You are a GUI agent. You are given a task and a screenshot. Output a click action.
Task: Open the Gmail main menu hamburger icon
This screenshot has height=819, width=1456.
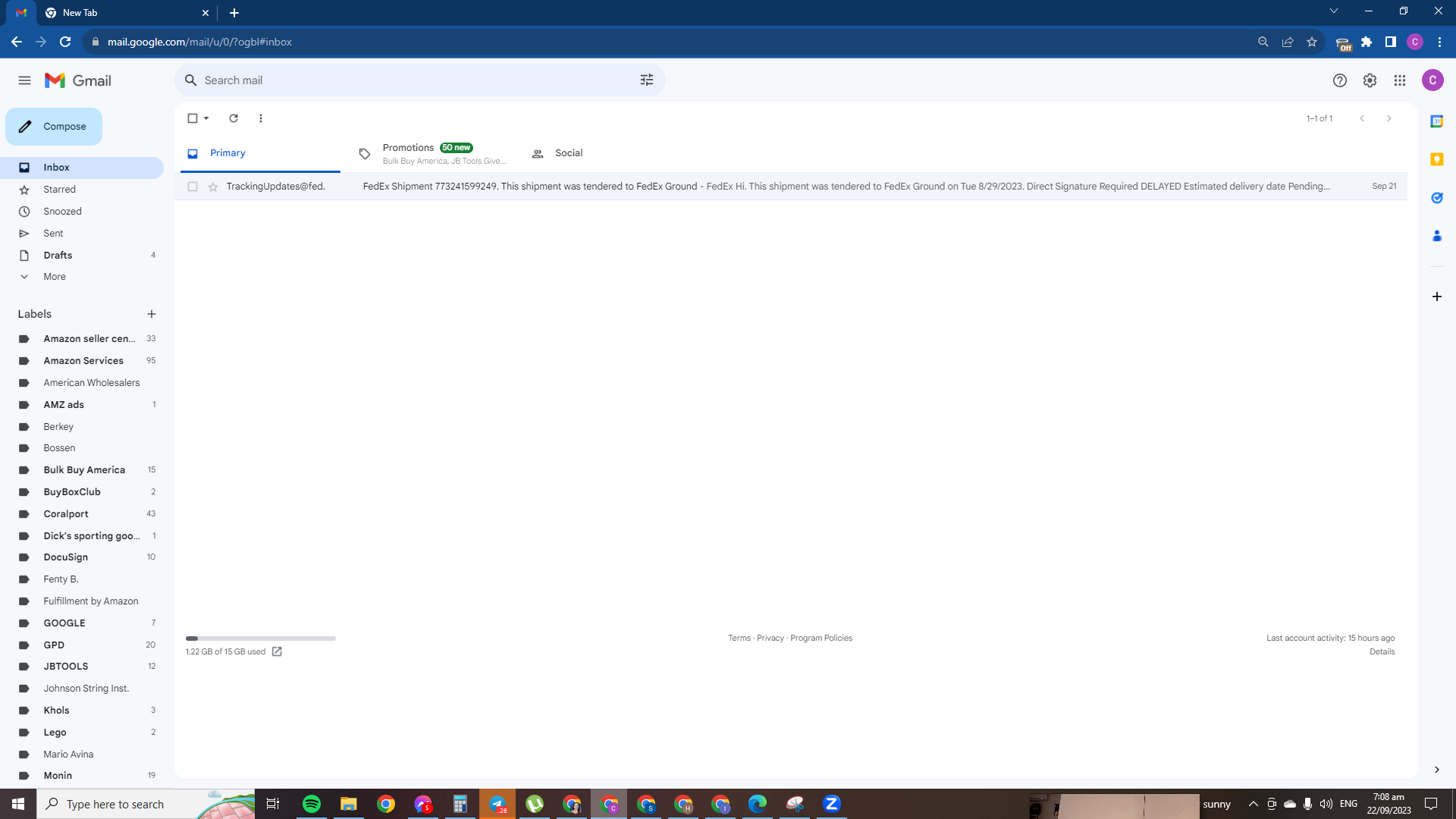coord(24,80)
